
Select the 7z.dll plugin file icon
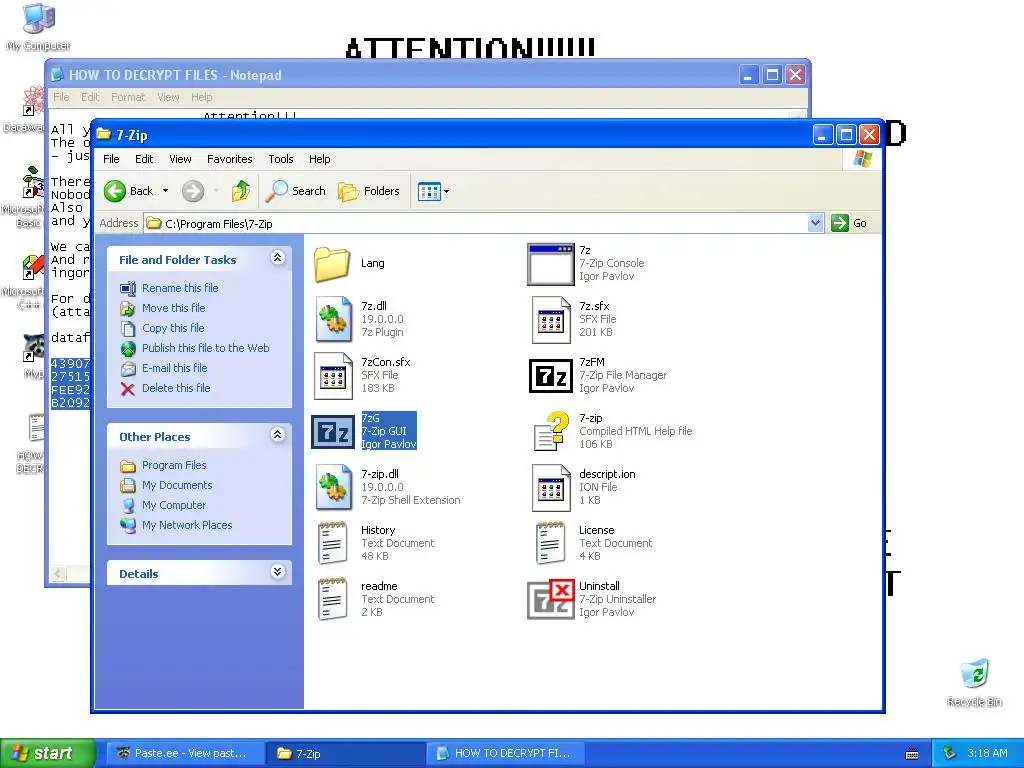(x=334, y=319)
